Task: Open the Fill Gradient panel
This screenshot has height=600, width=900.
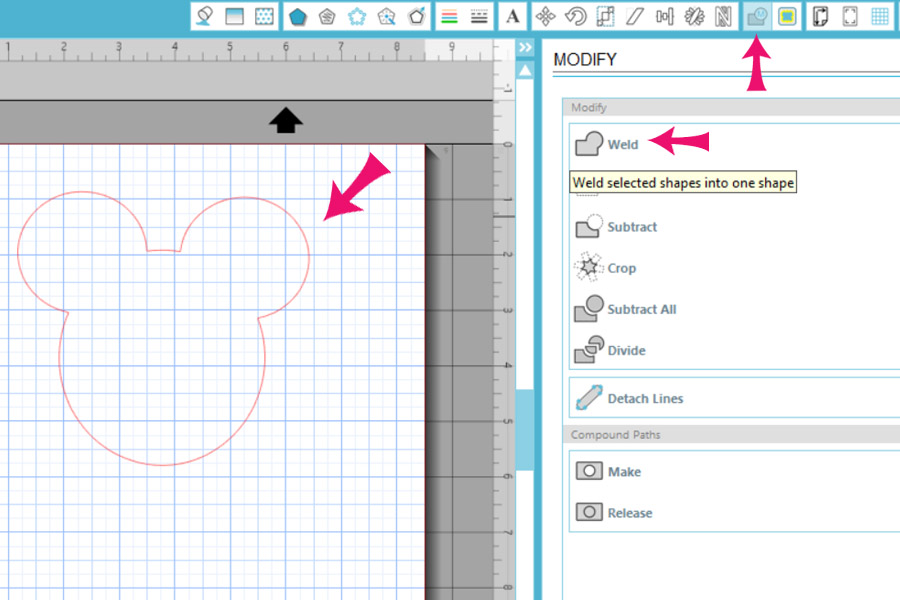Action: (x=234, y=16)
